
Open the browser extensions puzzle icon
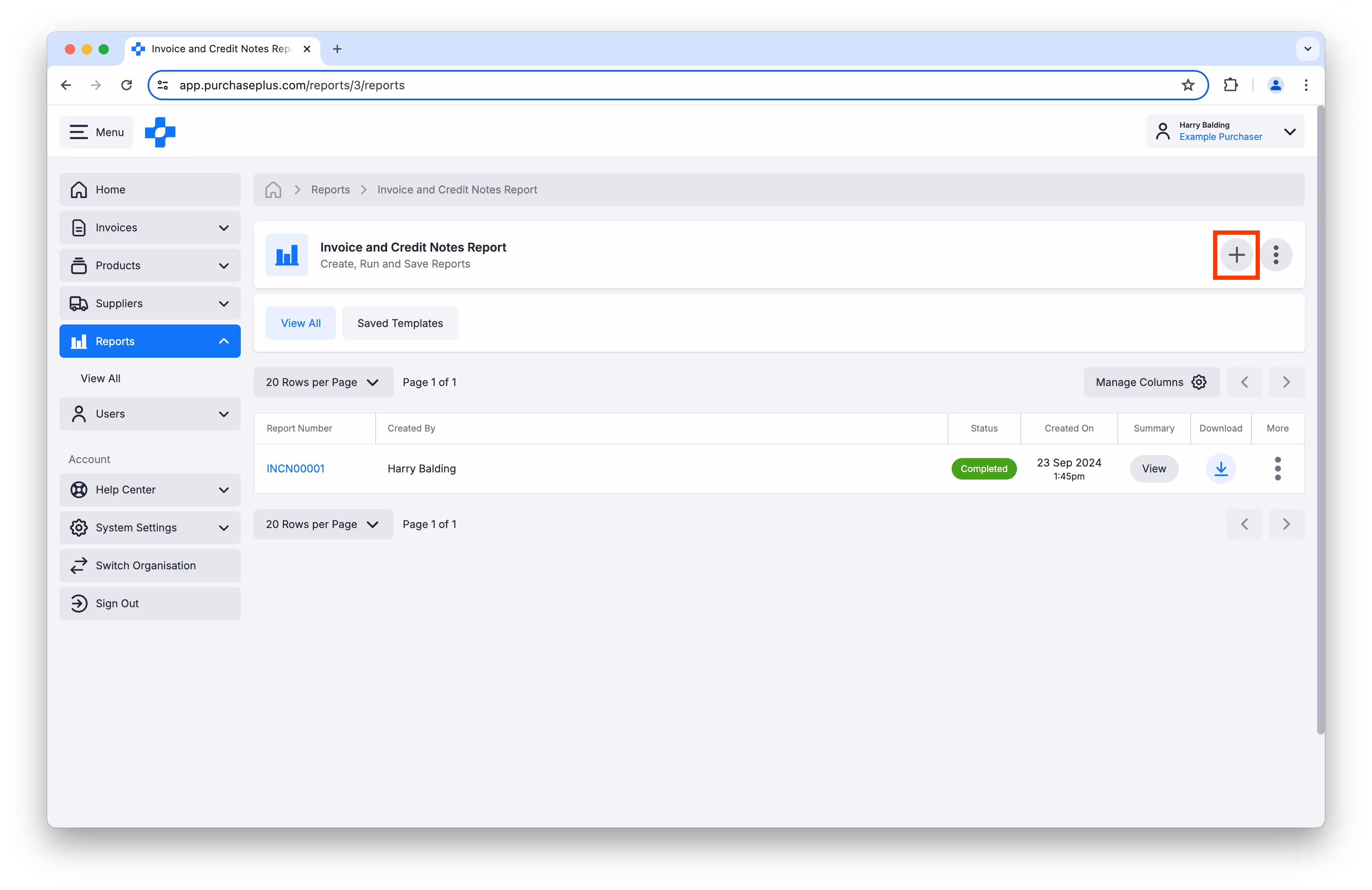point(1230,85)
